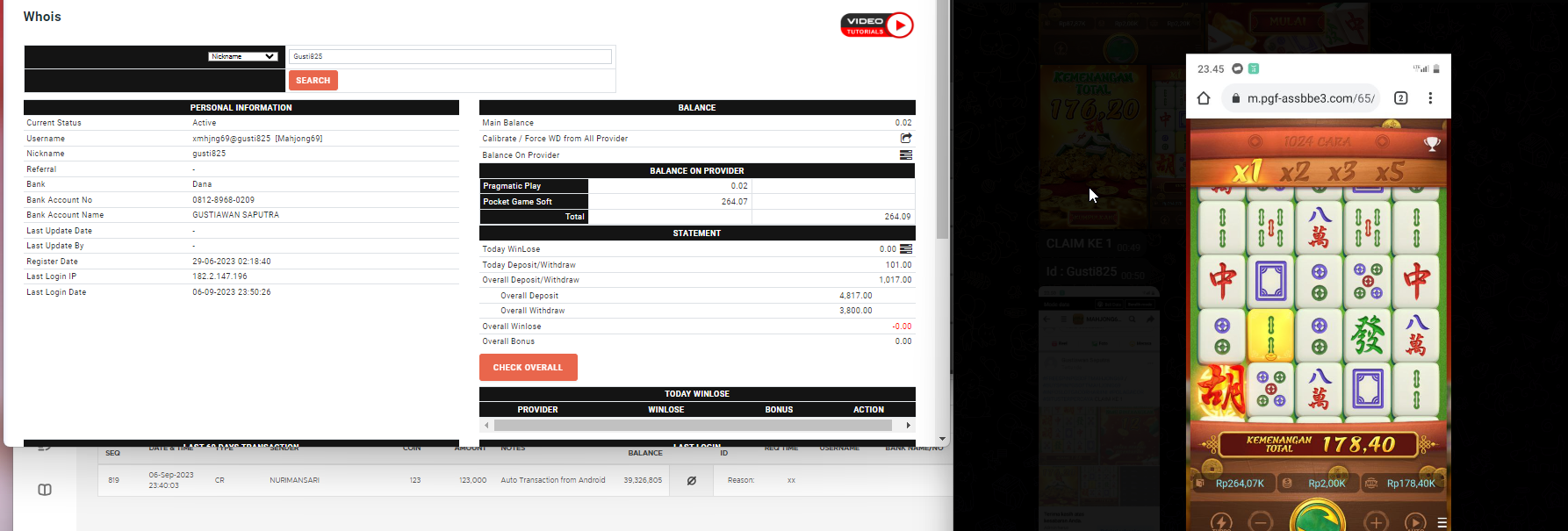Click the plus bet button in the game

(1376, 522)
